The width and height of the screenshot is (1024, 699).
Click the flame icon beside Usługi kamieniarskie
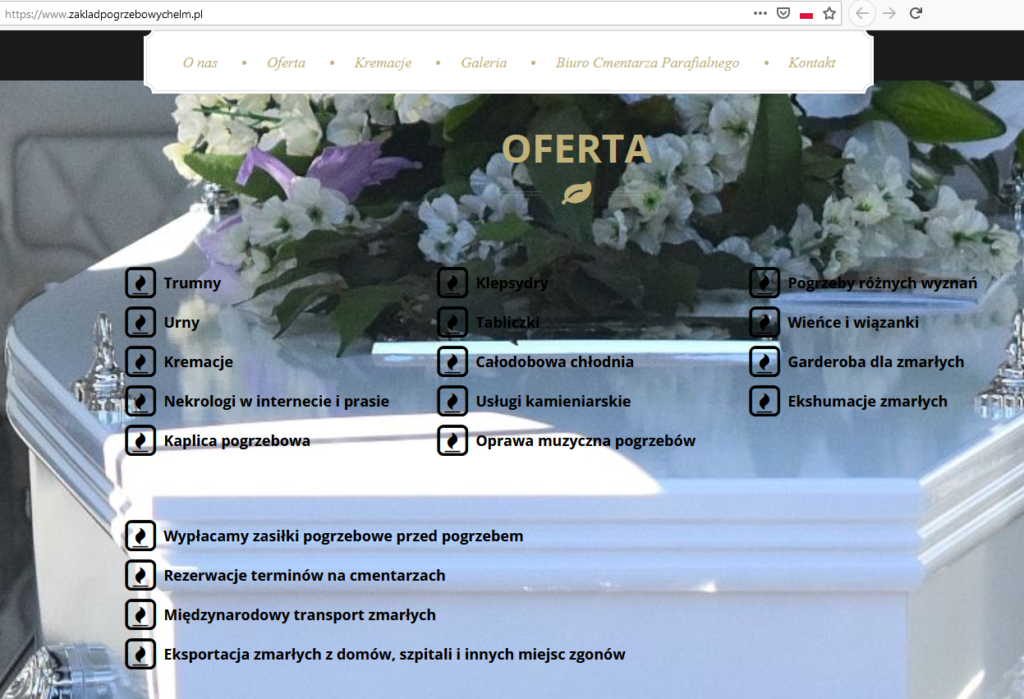click(x=453, y=401)
